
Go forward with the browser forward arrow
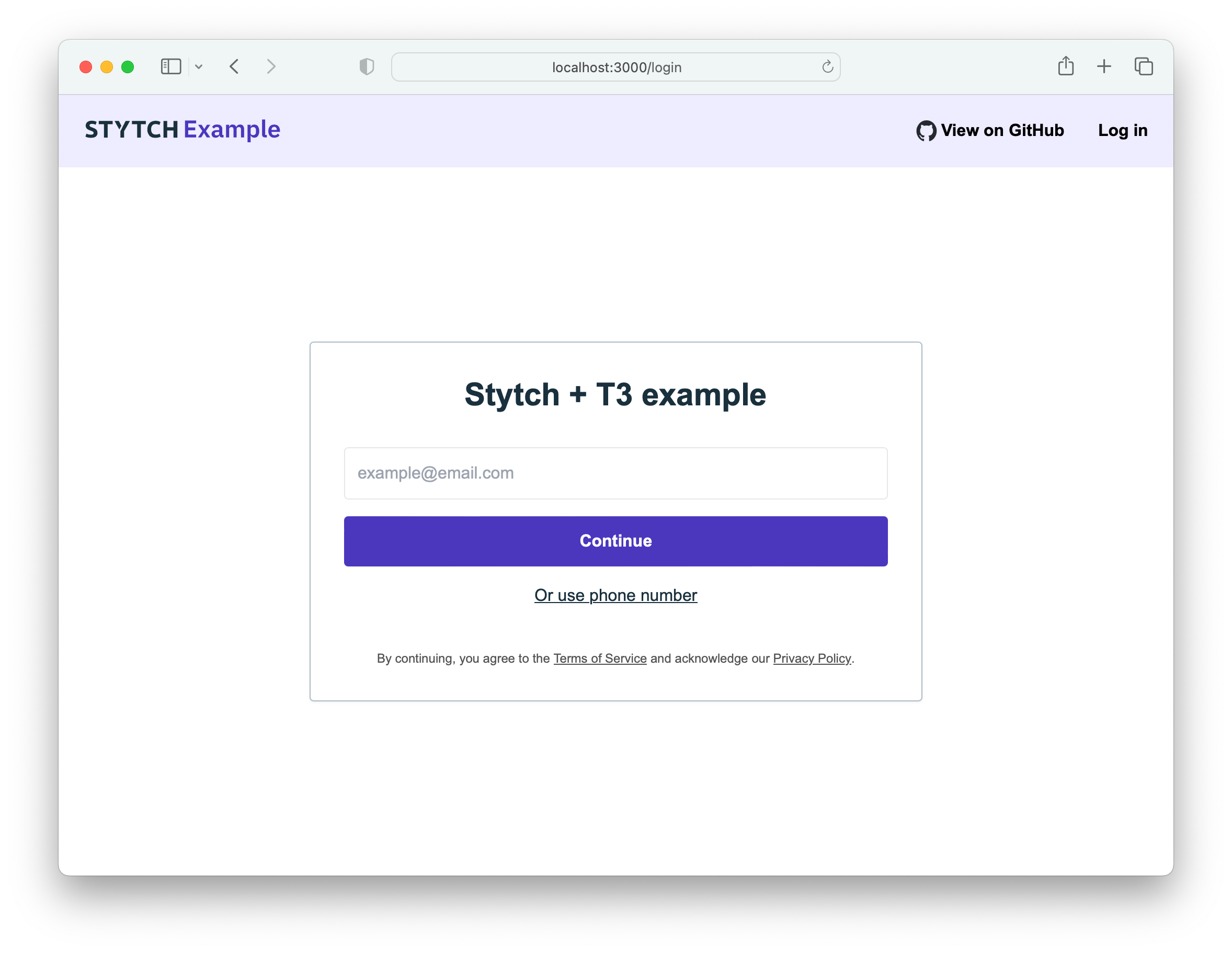click(x=271, y=66)
